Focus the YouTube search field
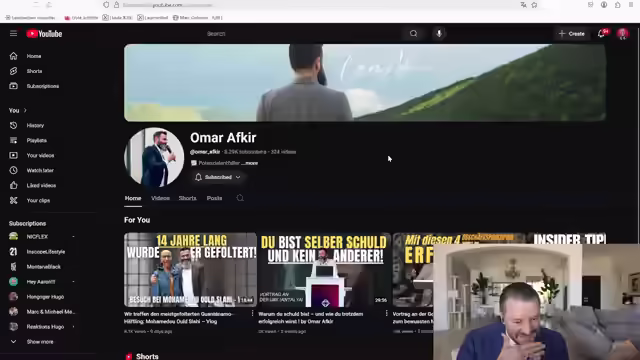The height and width of the screenshot is (360, 640). pos(303,33)
